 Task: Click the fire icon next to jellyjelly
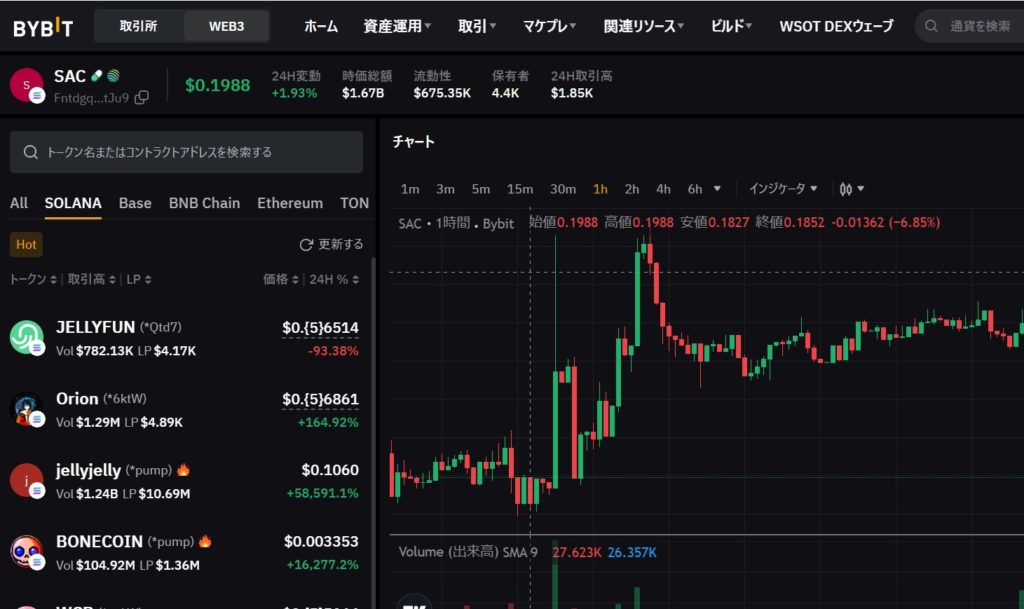(x=184, y=470)
